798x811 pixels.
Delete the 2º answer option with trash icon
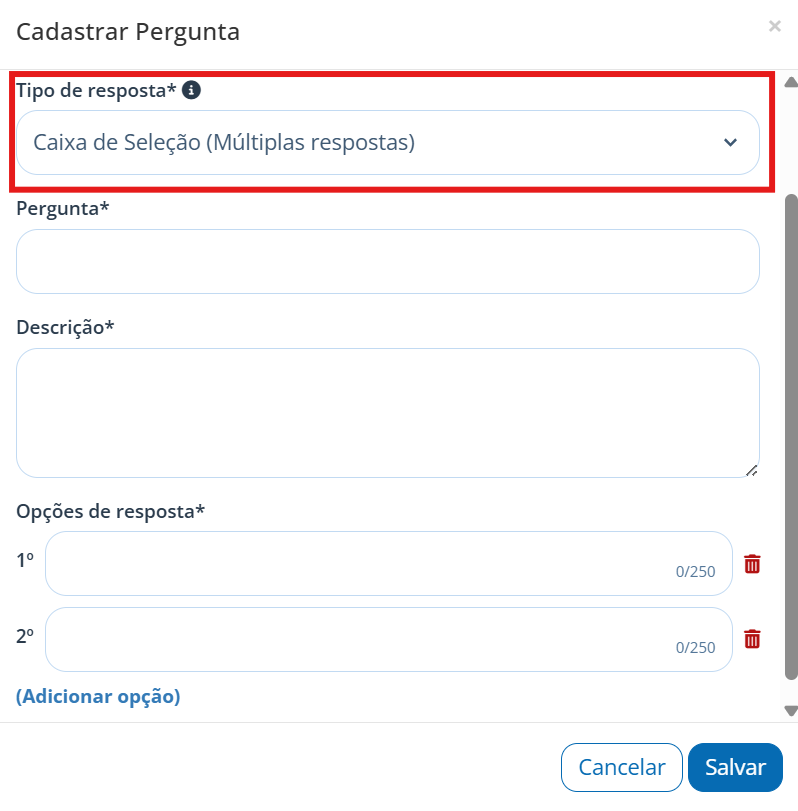[x=752, y=639]
